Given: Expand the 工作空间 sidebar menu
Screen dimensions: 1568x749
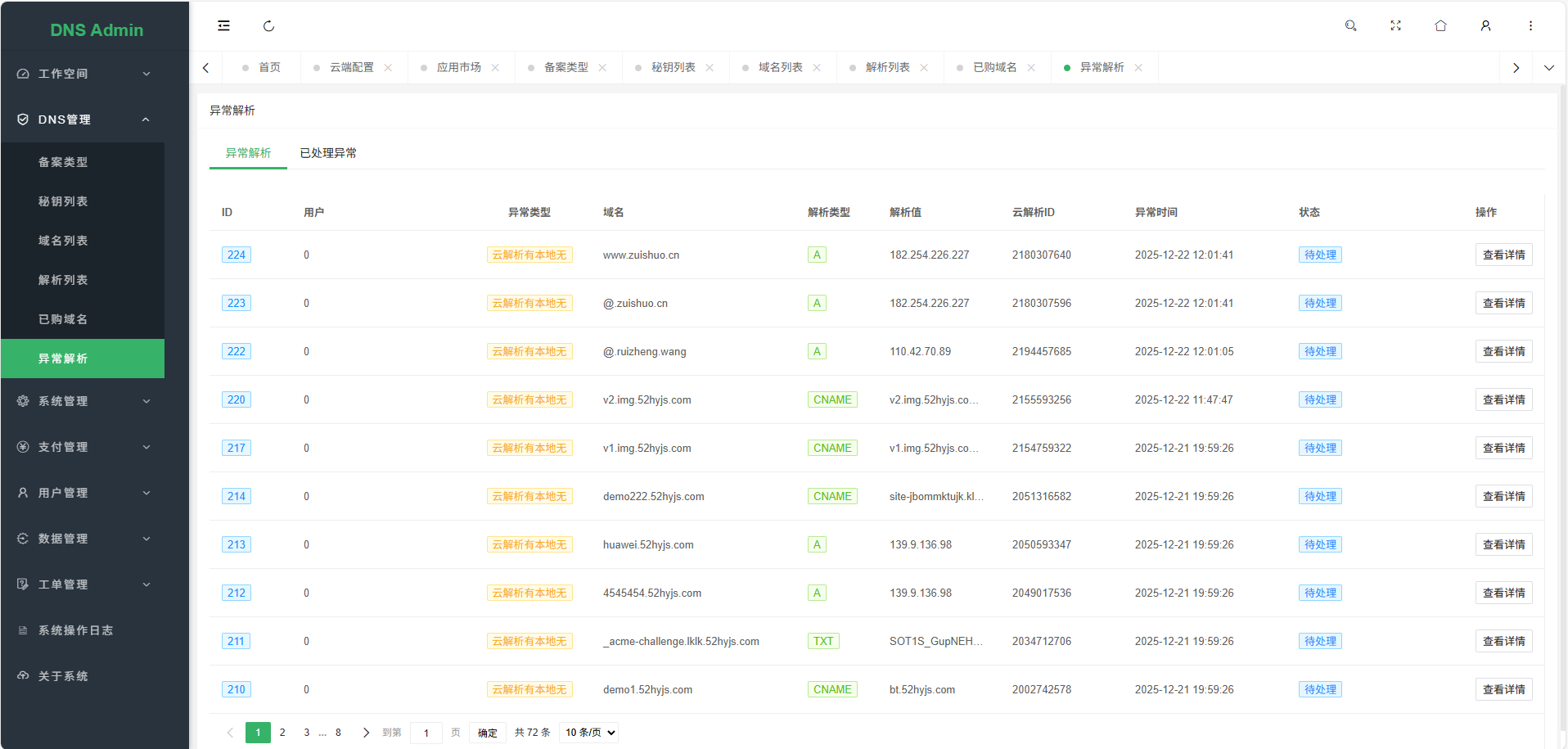Looking at the screenshot, I should click(x=82, y=74).
